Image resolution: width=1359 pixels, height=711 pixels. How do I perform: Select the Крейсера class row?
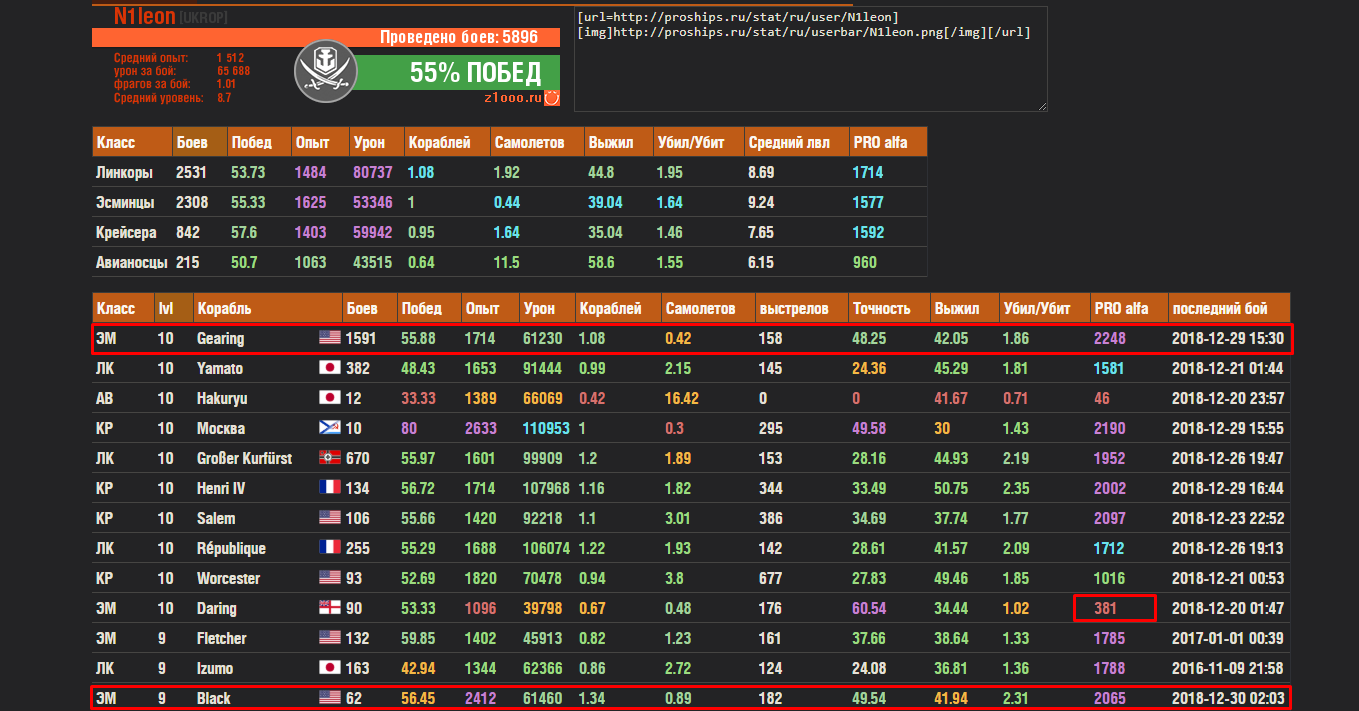click(x=509, y=232)
